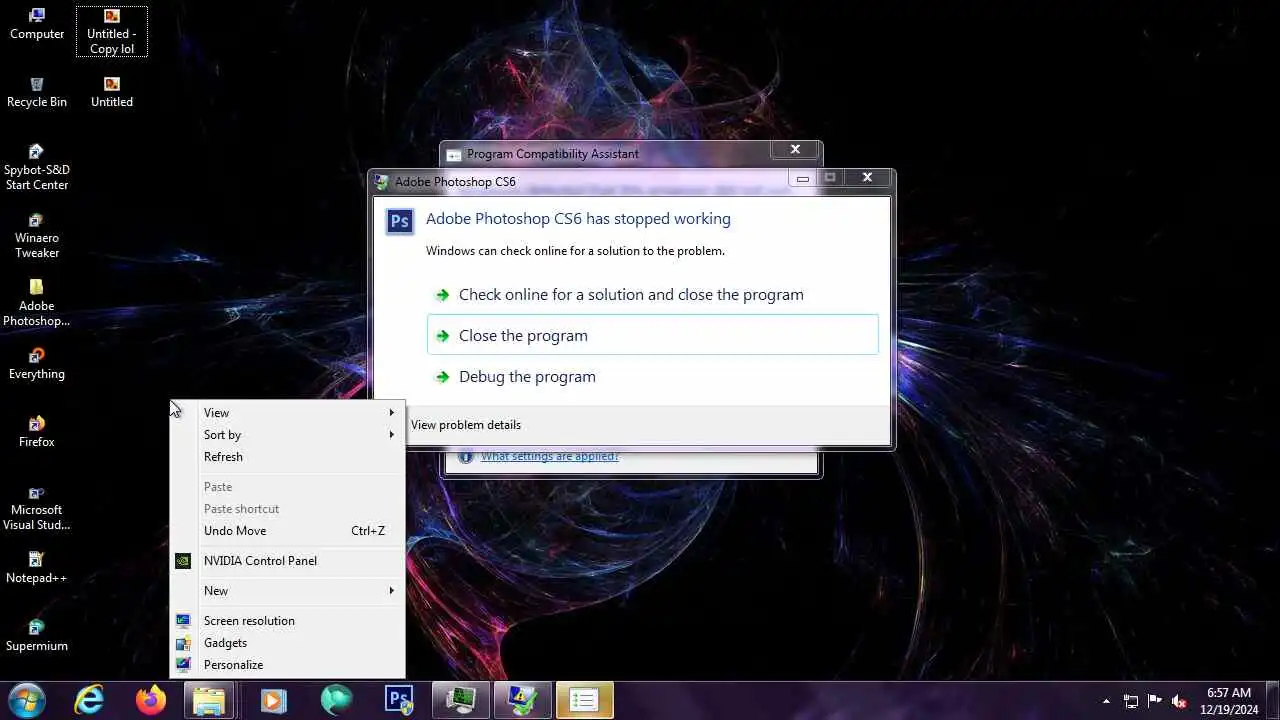Image resolution: width=1280 pixels, height=720 pixels.
Task: Choose Refresh in the context menu
Action: pos(288,457)
